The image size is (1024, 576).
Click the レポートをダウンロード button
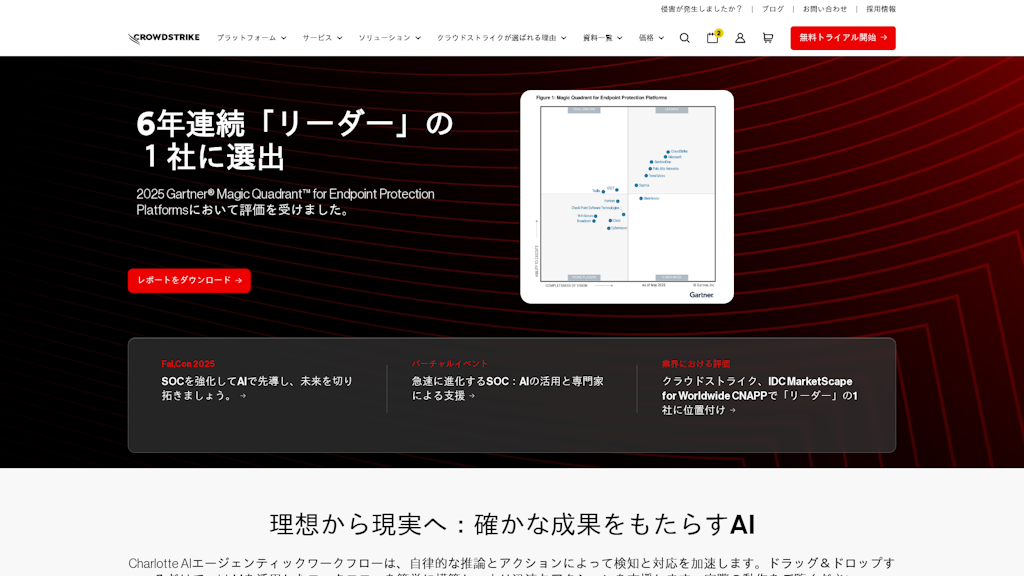[x=189, y=280]
